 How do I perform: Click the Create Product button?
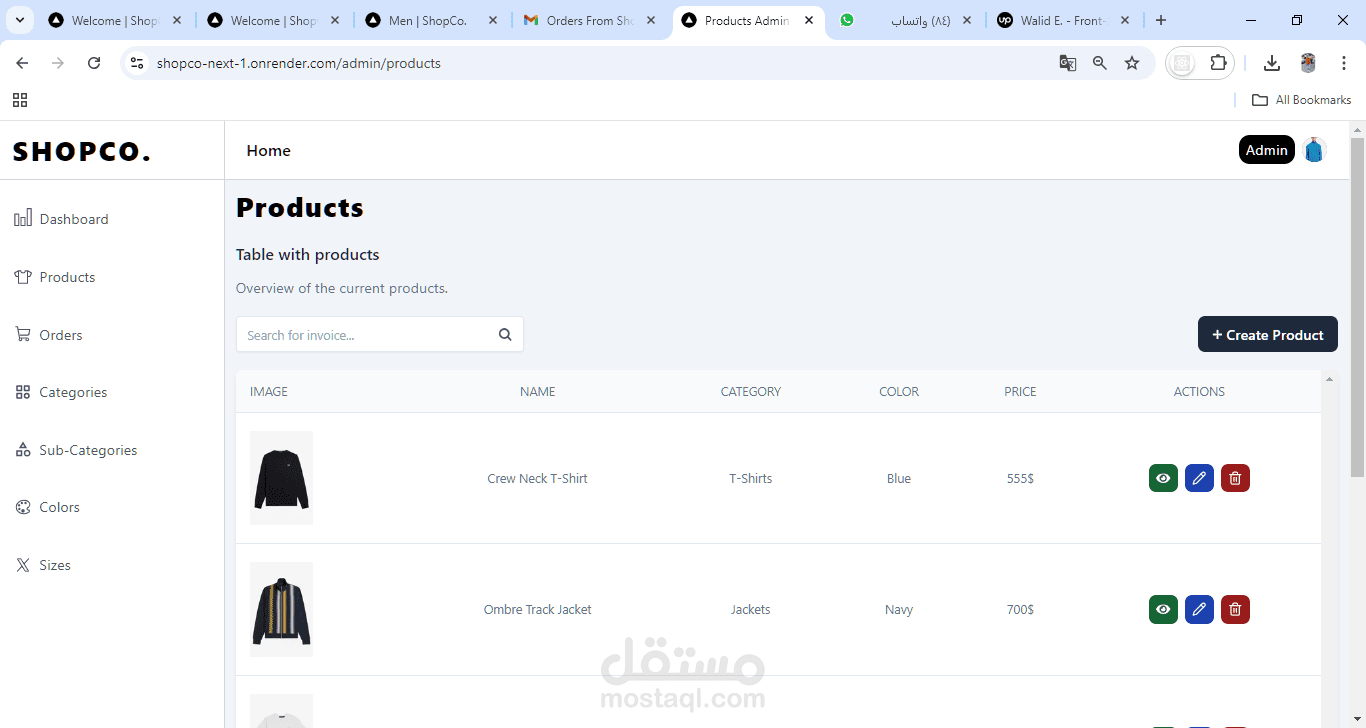(x=1267, y=335)
